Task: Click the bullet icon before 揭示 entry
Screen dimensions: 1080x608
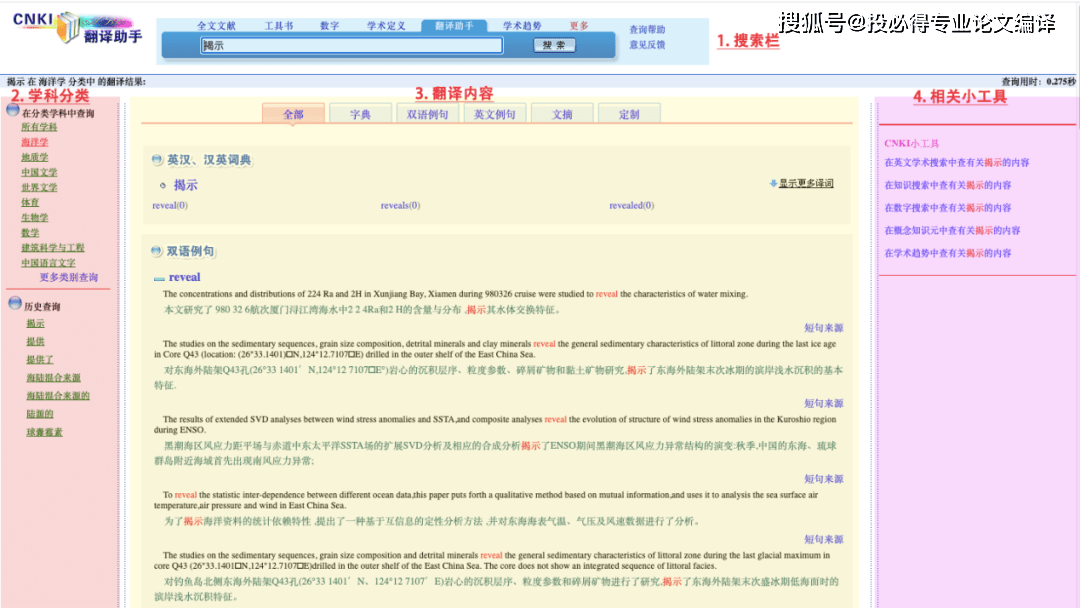Action: [x=163, y=185]
